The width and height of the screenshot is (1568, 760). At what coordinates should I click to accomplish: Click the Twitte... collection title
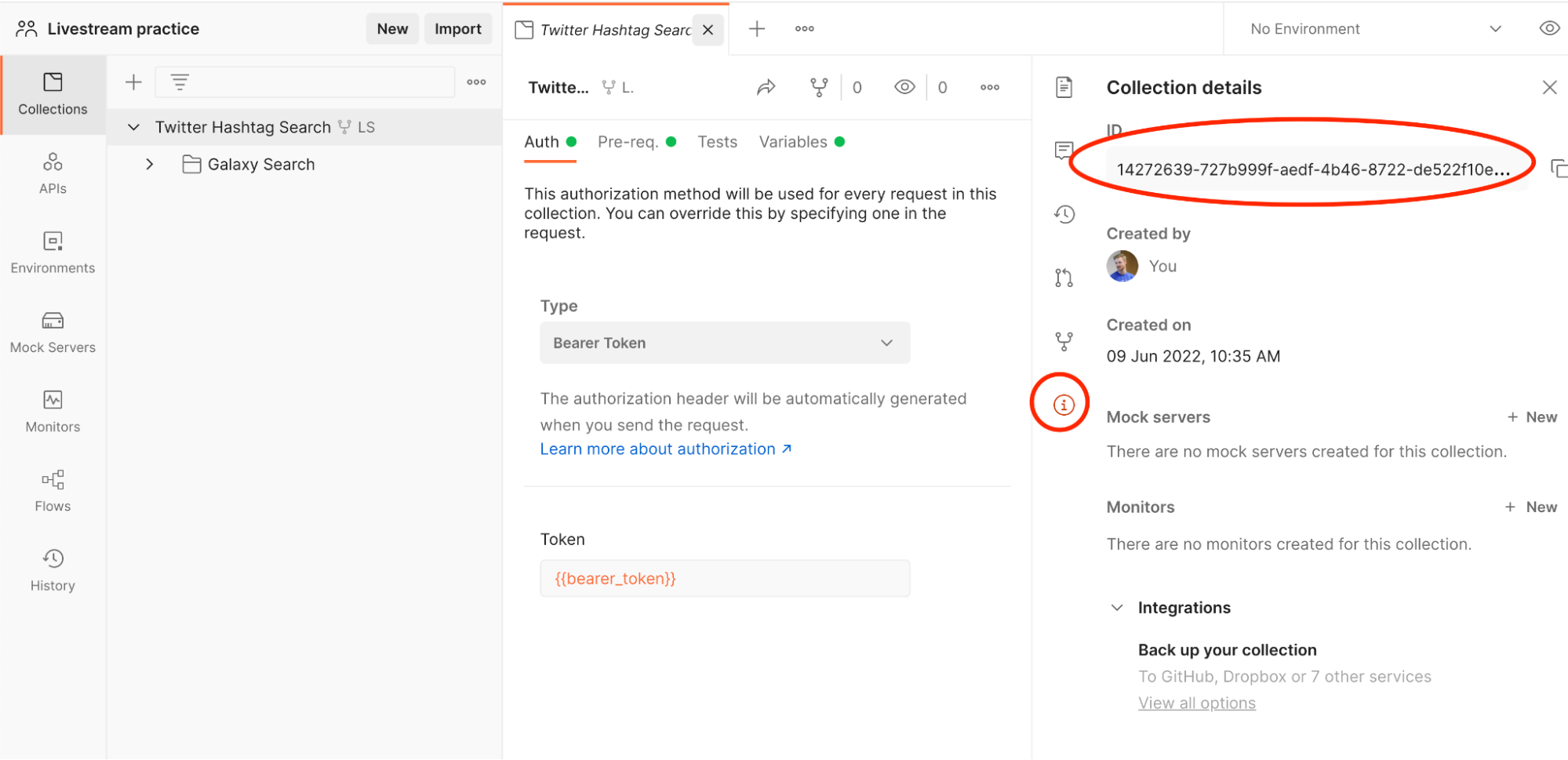pyautogui.click(x=558, y=87)
